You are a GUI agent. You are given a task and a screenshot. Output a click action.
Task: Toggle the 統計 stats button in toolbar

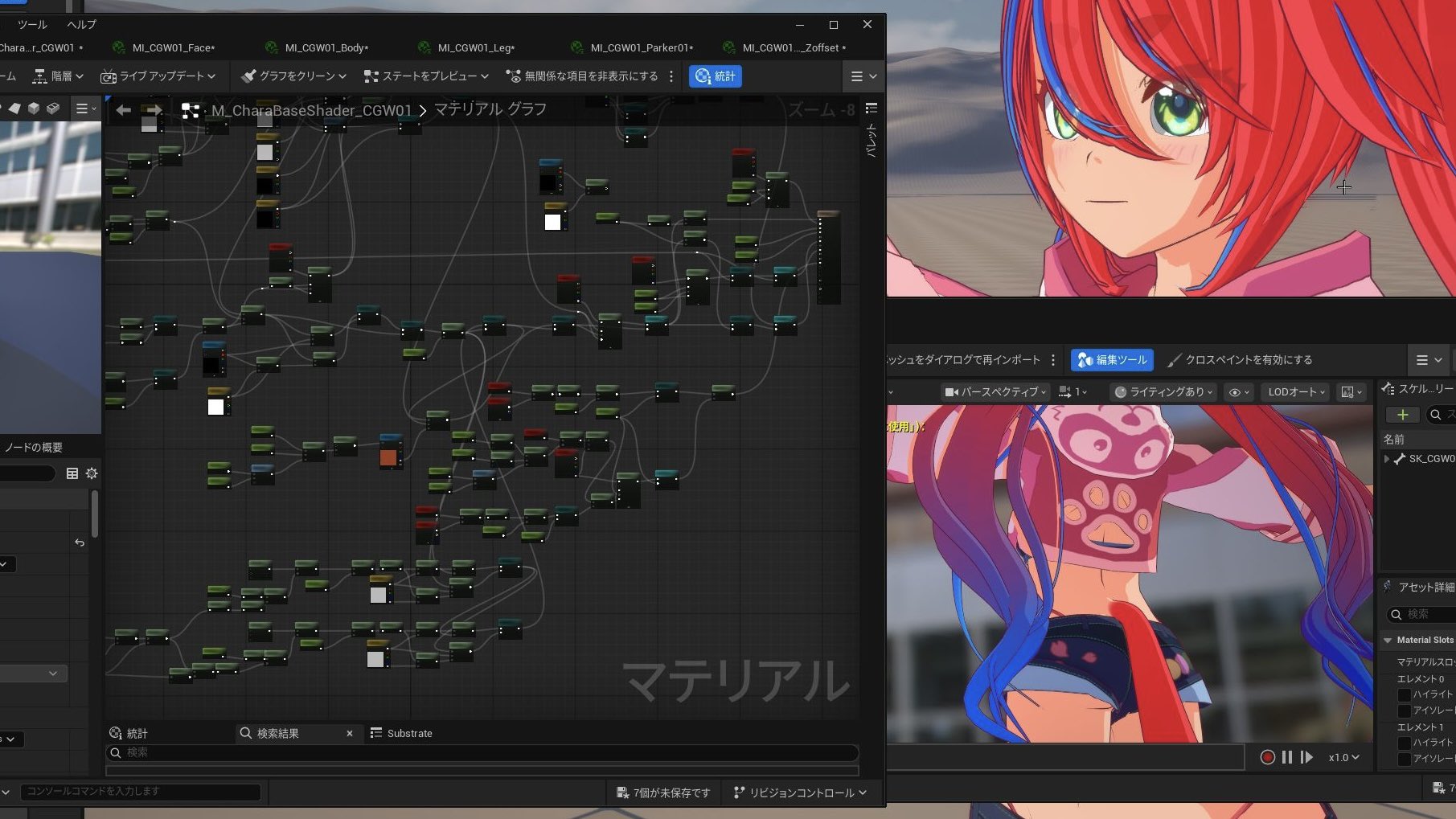716,76
